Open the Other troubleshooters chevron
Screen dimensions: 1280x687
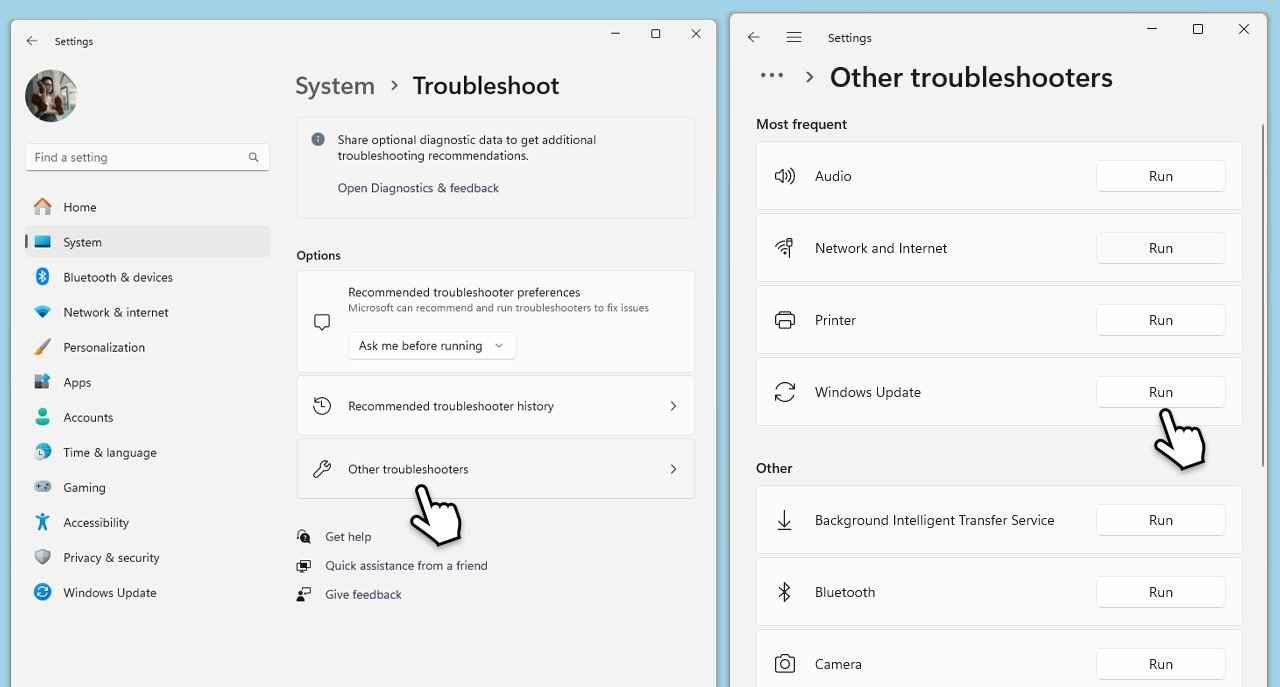pos(673,469)
